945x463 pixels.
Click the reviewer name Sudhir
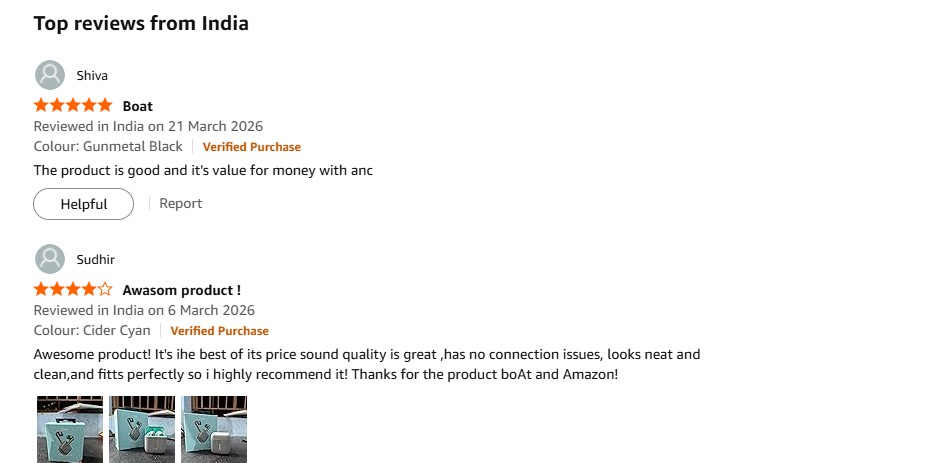96,259
